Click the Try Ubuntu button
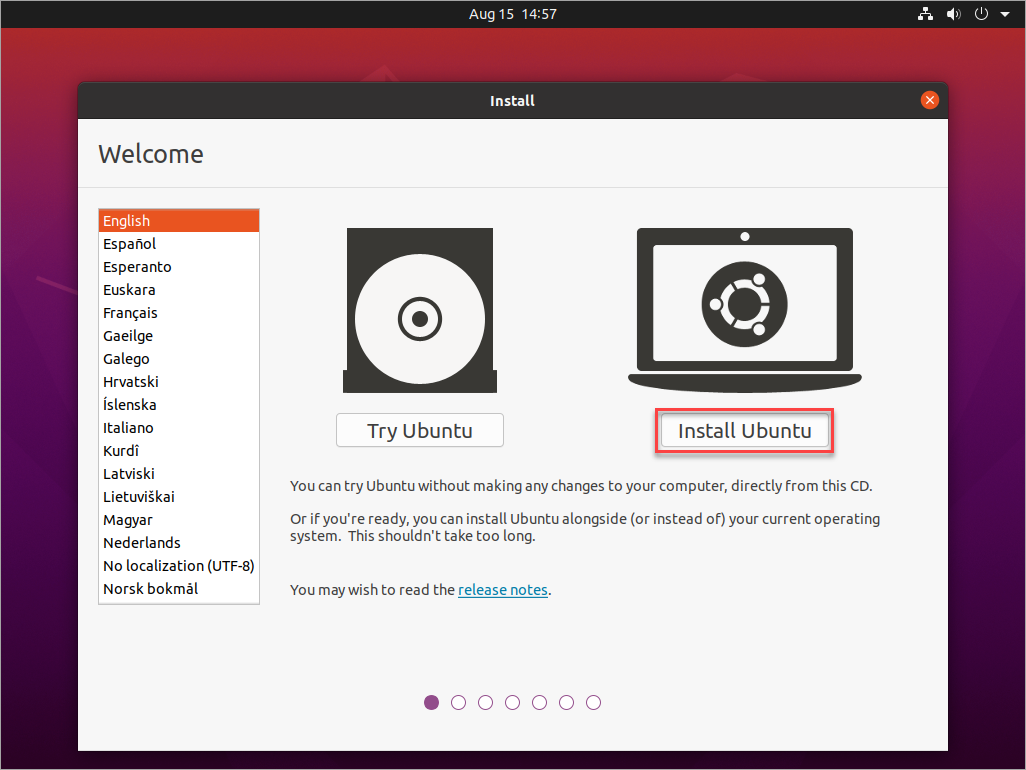The width and height of the screenshot is (1026, 770). pyautogui.click(x=420, y=430)
